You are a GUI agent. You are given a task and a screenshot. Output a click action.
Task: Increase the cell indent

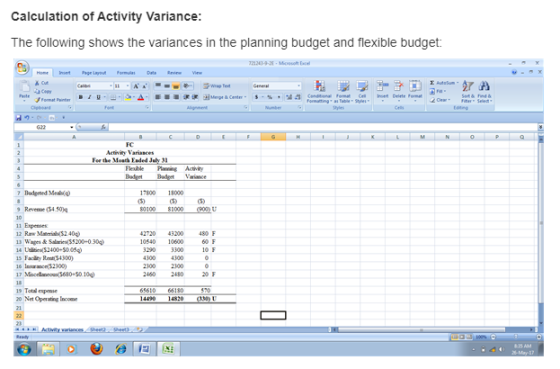click(x=195, y=97)
